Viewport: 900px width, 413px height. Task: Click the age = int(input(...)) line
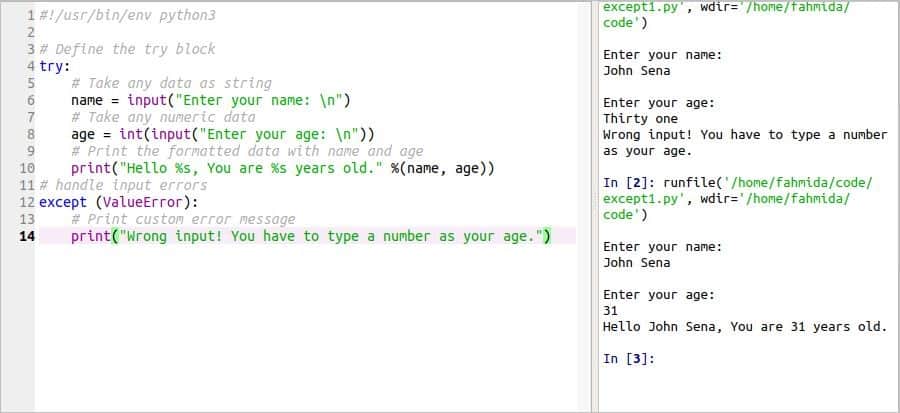click(x=223, y=134)
